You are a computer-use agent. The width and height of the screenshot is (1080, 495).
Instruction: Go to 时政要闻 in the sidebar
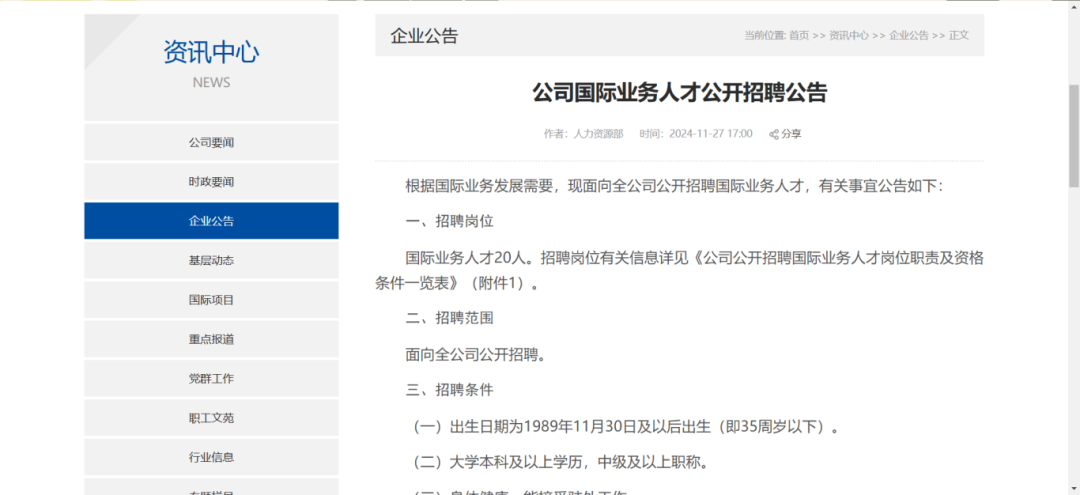211,182
